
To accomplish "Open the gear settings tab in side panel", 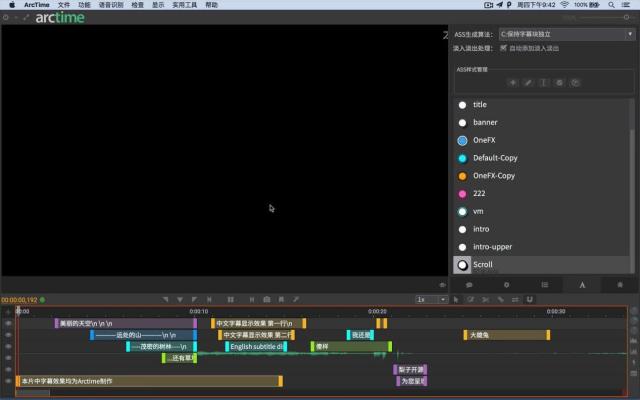I will [x=507, y=285].
